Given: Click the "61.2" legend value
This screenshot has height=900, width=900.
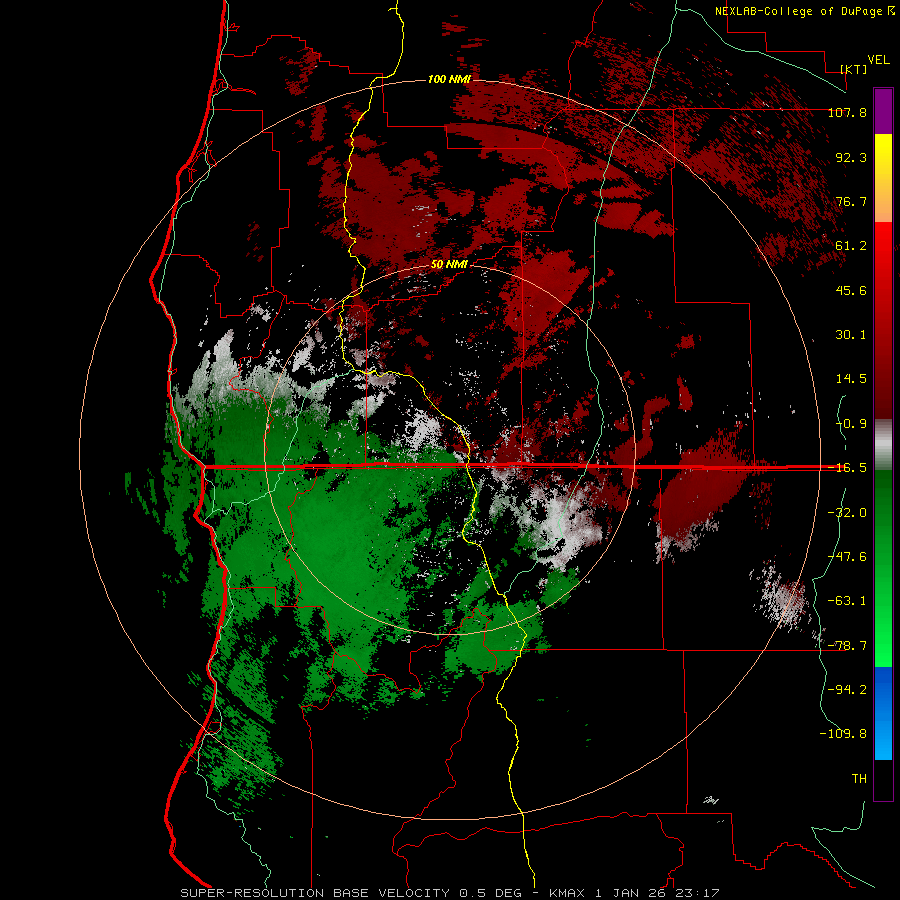Looking at the screenshot, I should [x=851, y=246].
